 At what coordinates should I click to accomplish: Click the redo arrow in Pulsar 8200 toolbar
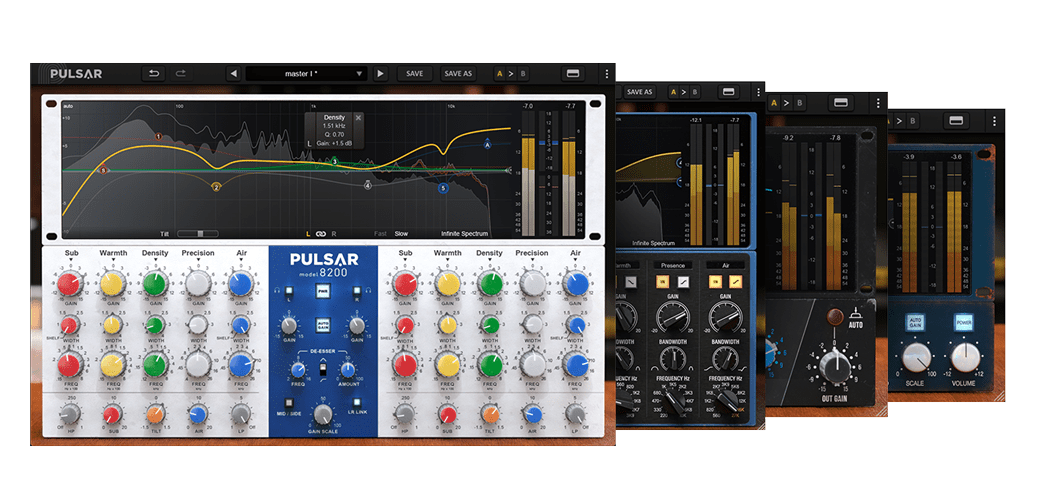(179, 74)
